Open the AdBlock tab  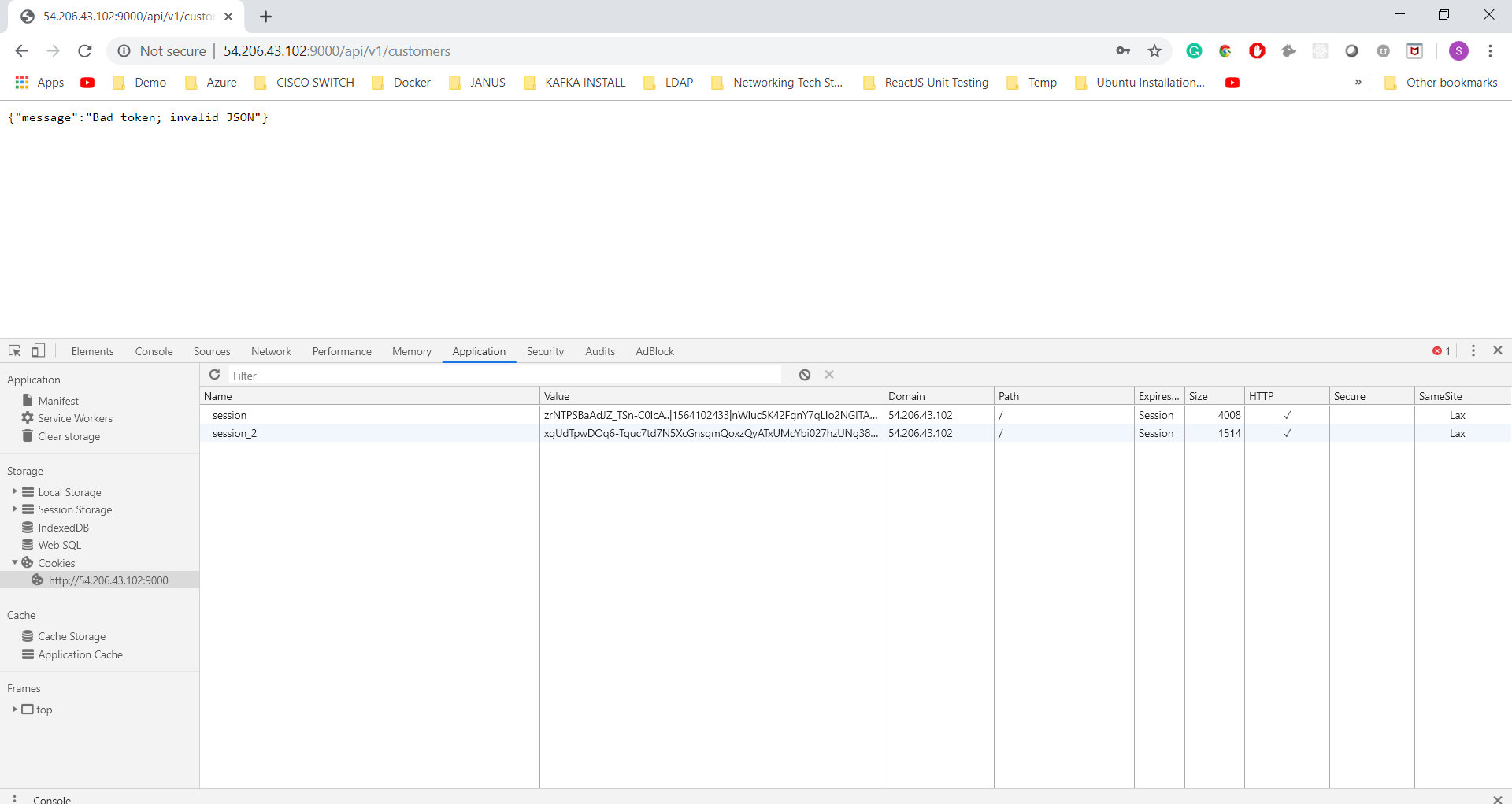[654, 351]
